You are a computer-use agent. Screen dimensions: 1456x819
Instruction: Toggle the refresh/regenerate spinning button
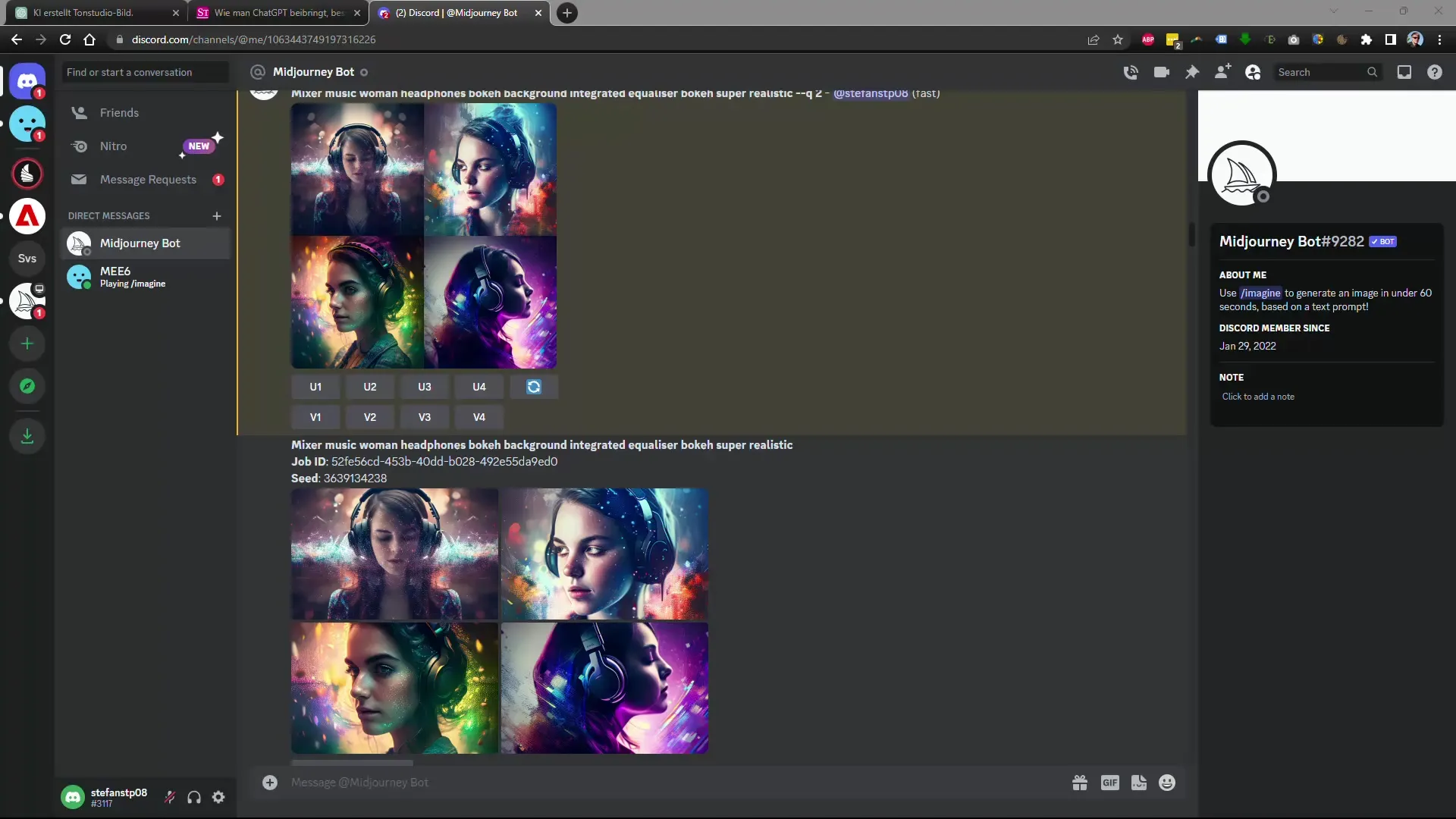(534, 387)
